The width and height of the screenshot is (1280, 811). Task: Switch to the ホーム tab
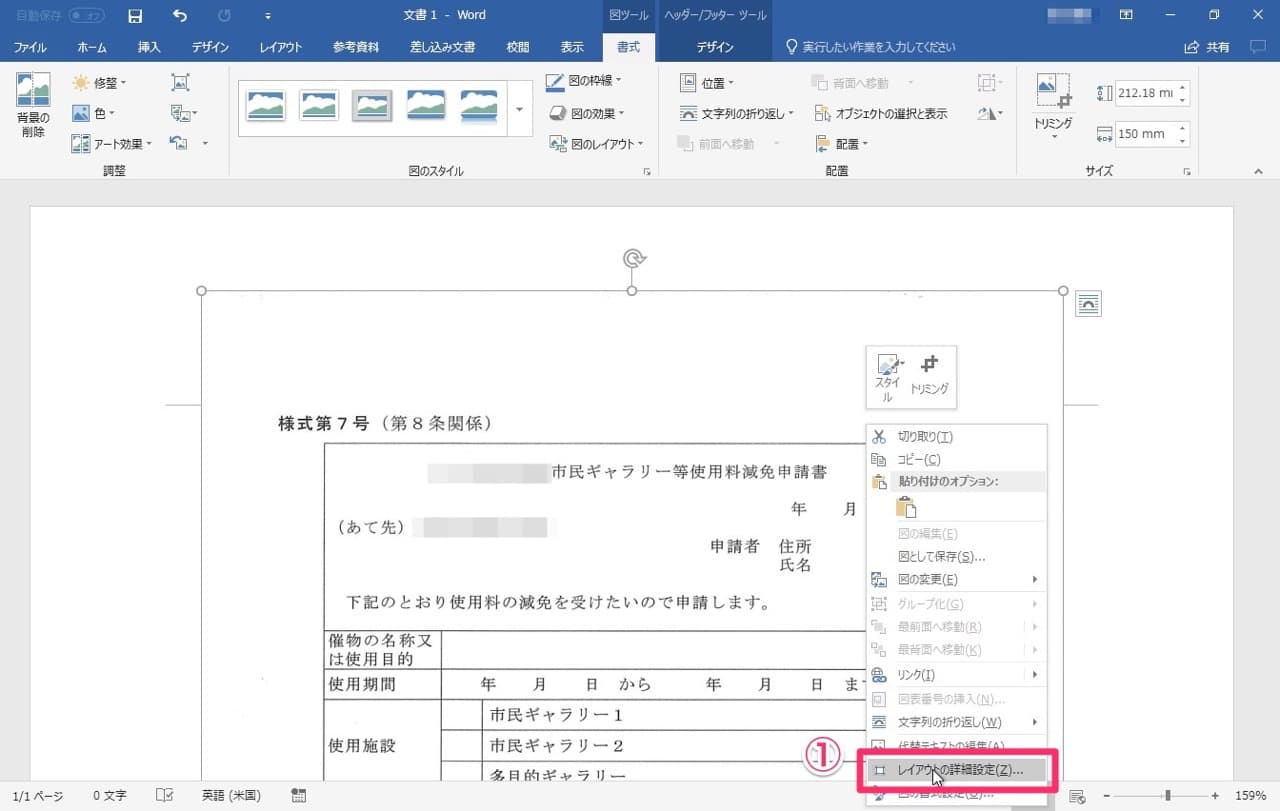[x=92, y=47]
